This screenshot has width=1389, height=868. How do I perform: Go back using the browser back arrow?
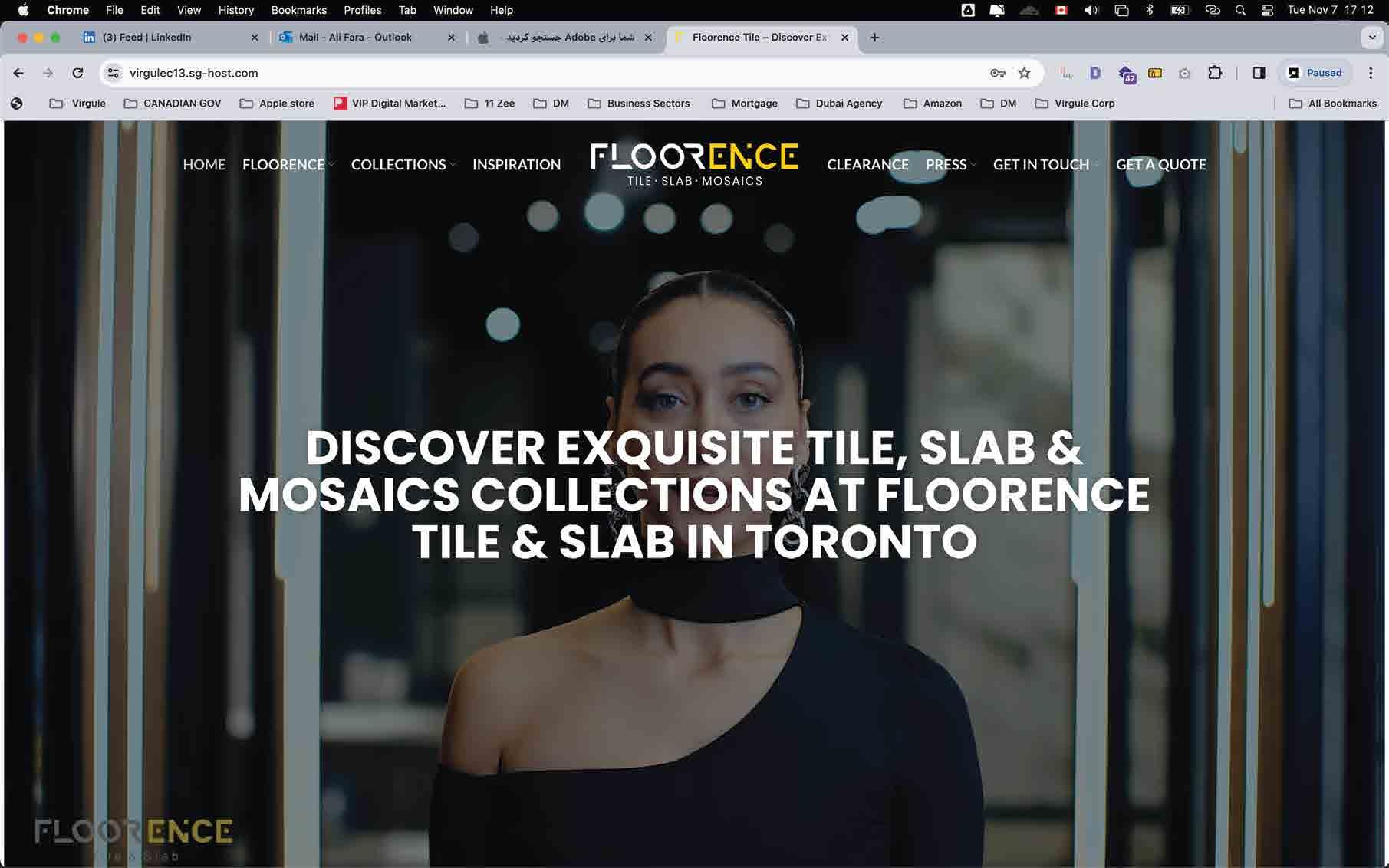point(19,73)
